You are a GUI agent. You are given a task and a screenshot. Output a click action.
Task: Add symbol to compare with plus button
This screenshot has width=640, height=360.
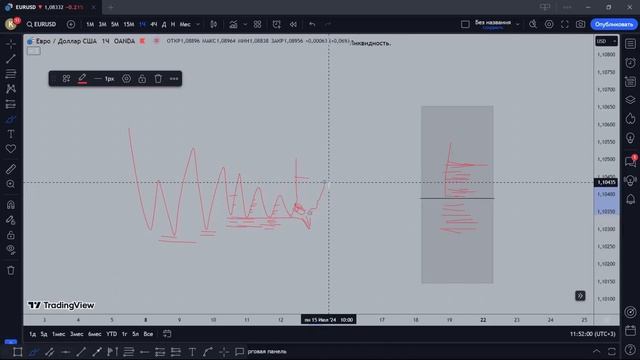tap(71, 24)
